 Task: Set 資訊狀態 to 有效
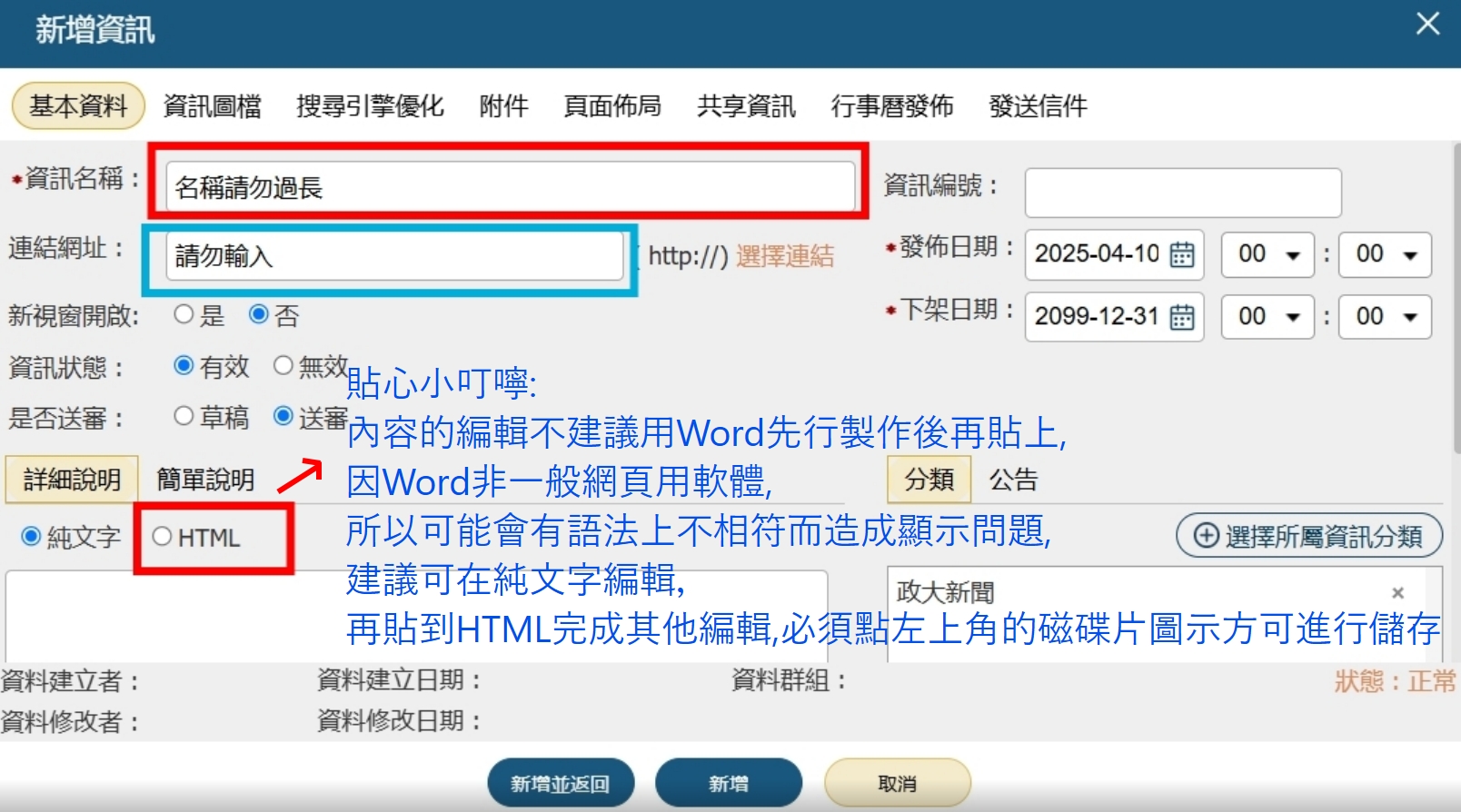184,365
